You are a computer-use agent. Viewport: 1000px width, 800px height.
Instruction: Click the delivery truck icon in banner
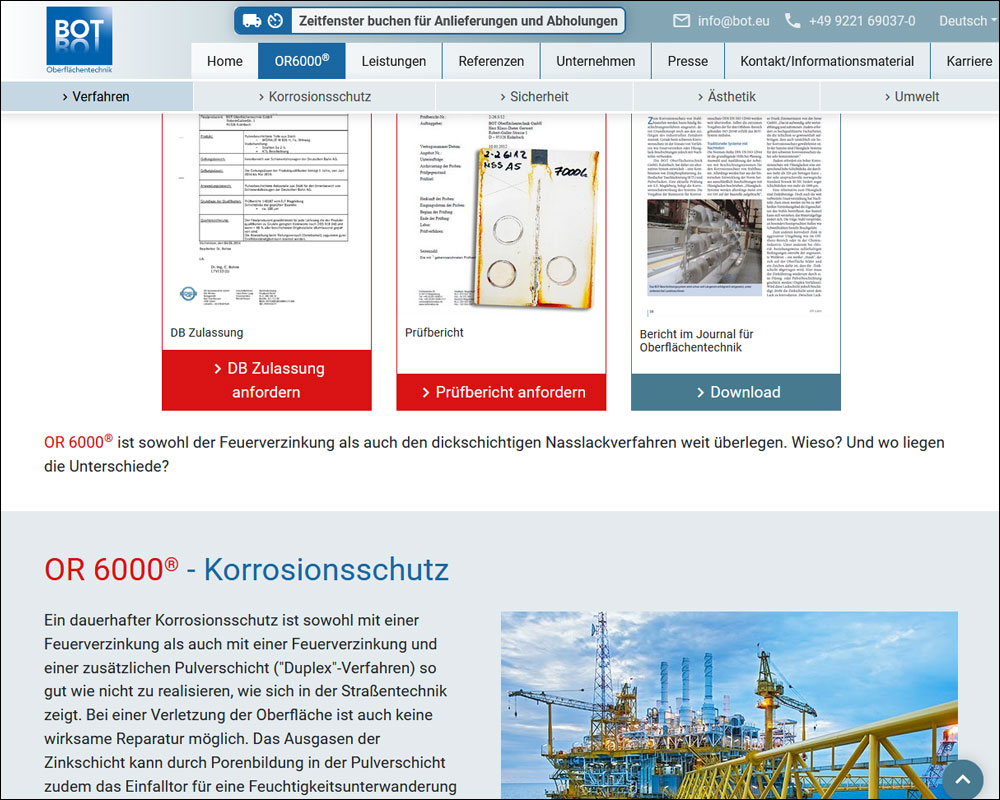(252, 20)
